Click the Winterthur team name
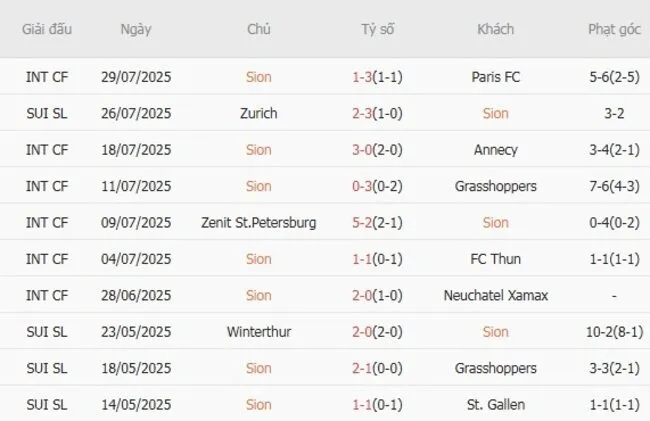The width and height of the screenshot is (650, 421). [x=258, y=332]
